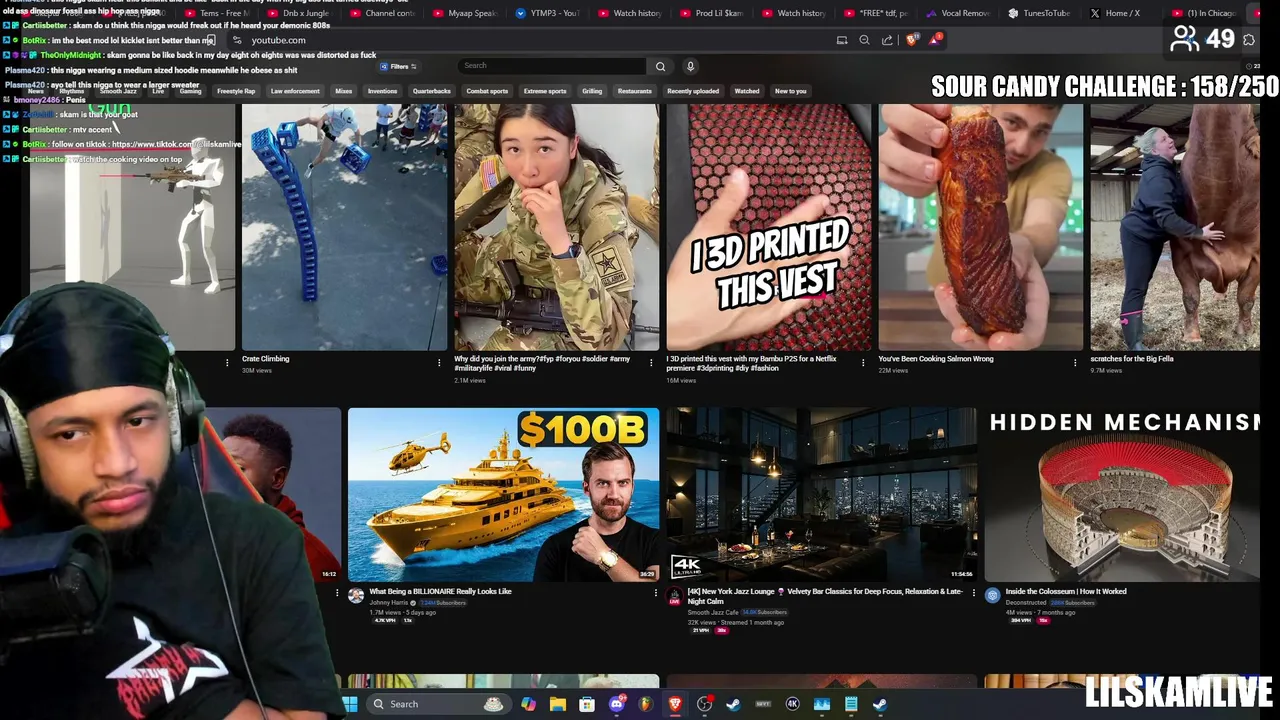Open options menu for army short
This screenshot has width=1280, height=720.
651,362
